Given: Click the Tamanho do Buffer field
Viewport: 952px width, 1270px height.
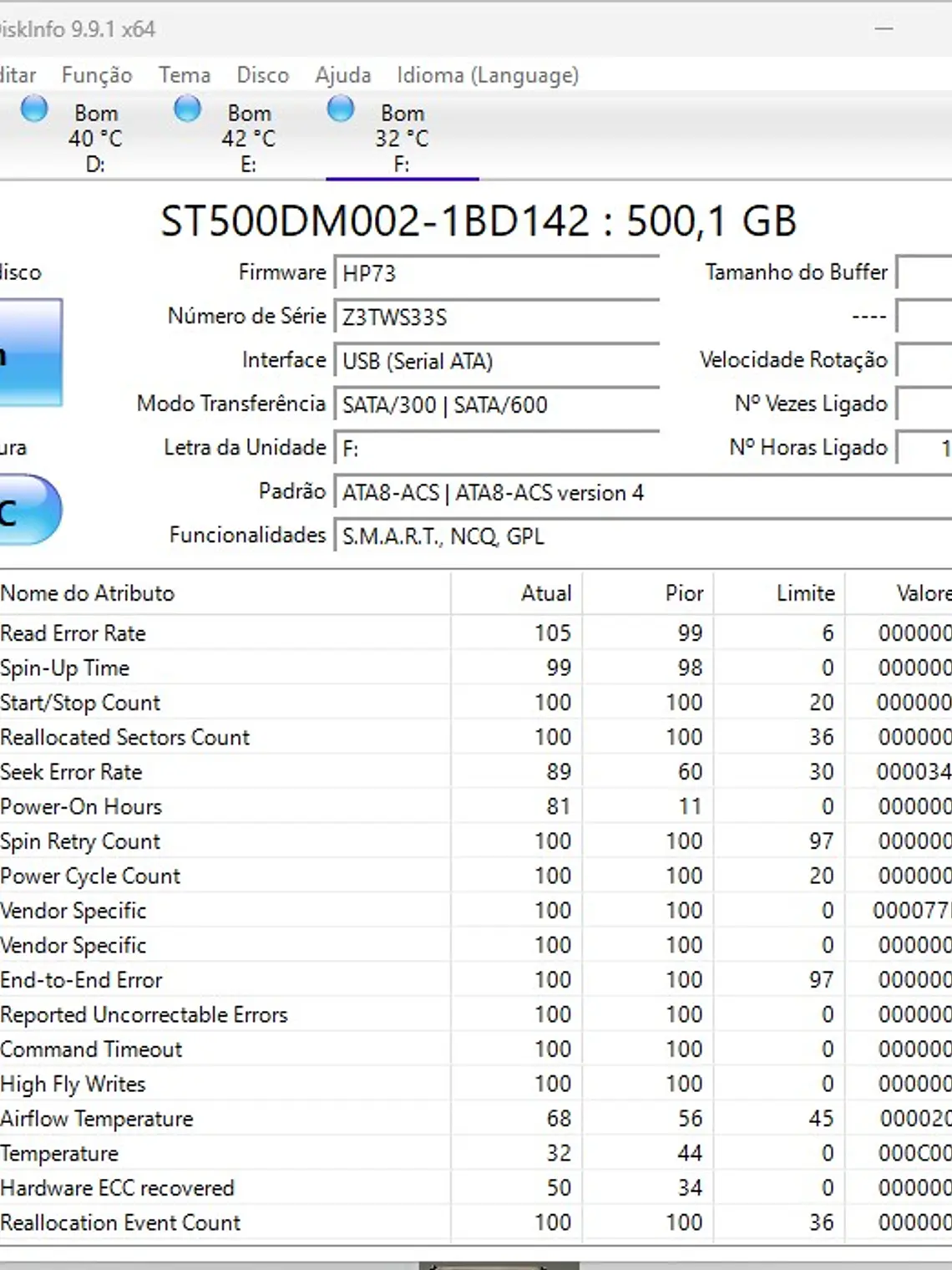Looking at the screenshot, I should (924, 272).
